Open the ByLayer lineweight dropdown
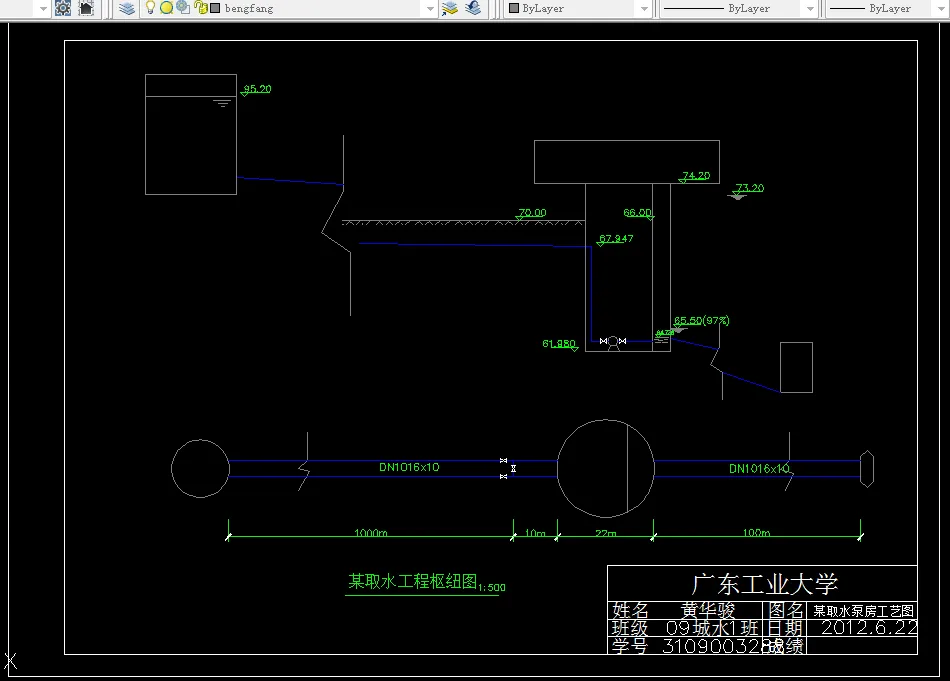The width and height of the screenshot is (950, 681). [941, 8]
